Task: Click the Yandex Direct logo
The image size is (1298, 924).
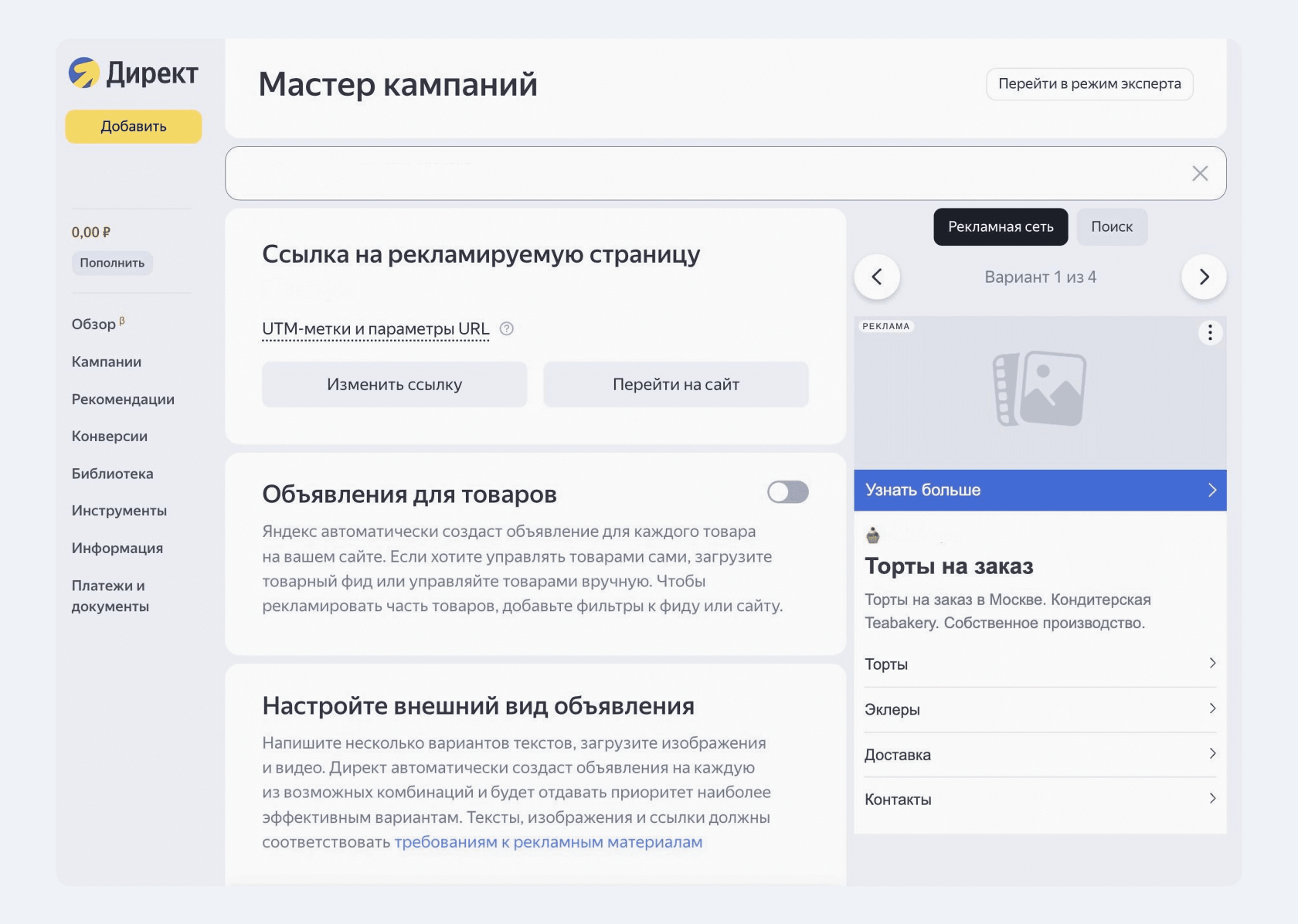Action: click(x=134, y=73)
